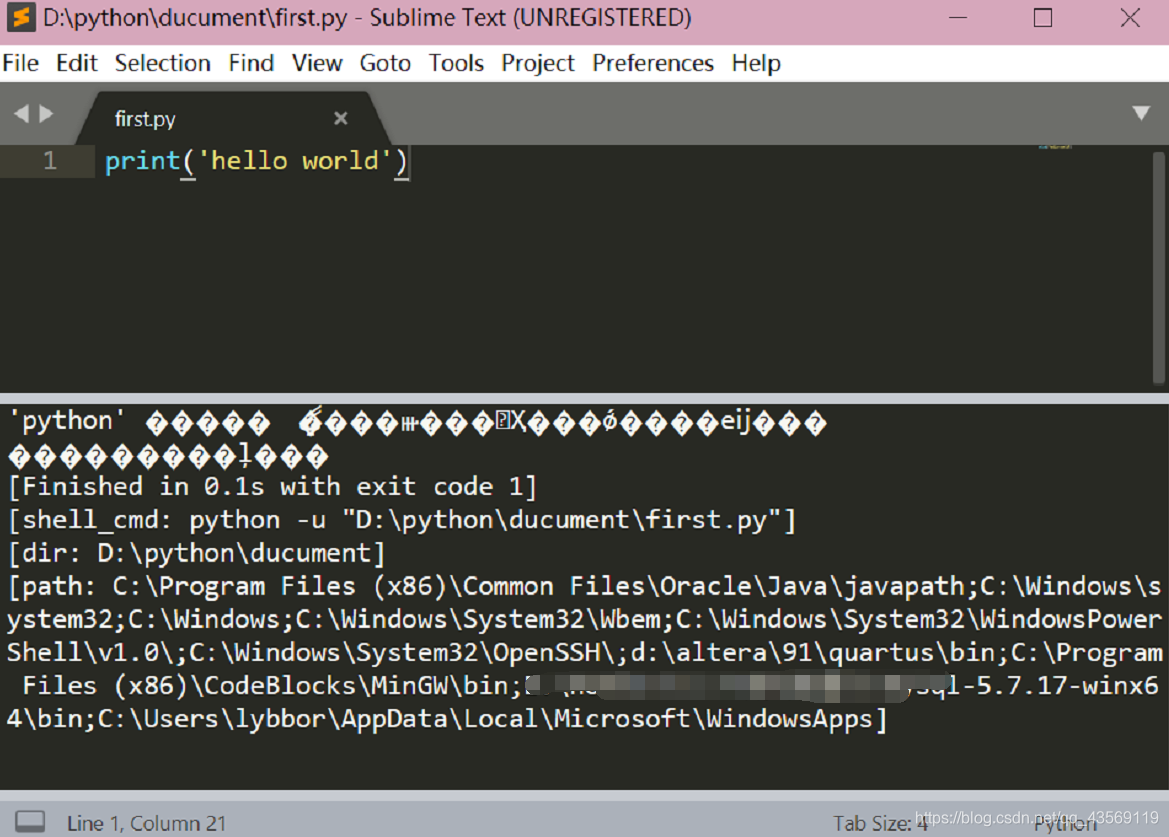
Task: Minimize the Sublime Text window
Action: [x=958, y=18]
